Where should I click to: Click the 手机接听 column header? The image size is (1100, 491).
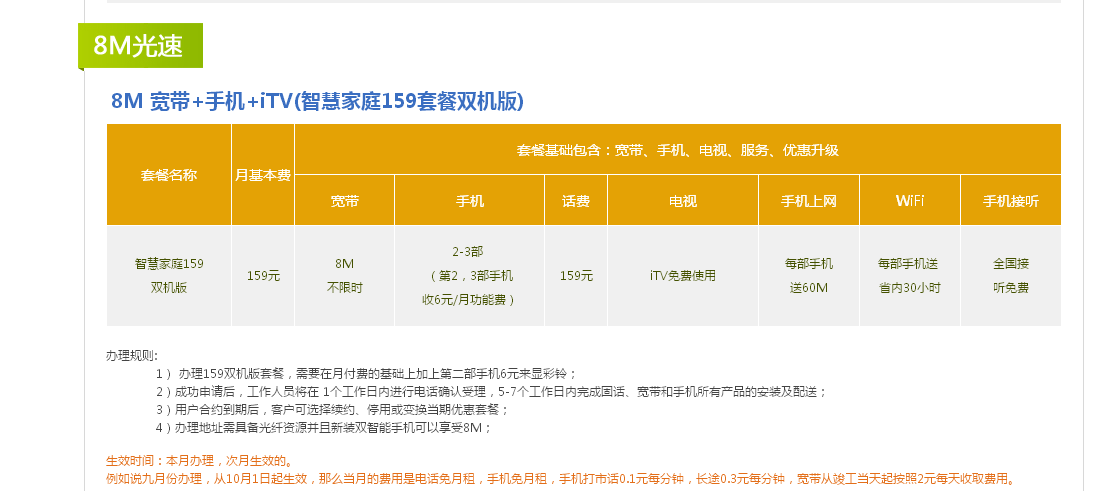pyautogui.click(x=1011, y=201)
